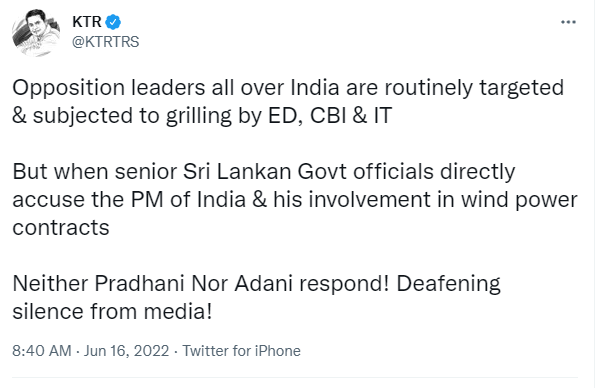Click the word ED in the tweet

(x=283, y=116)
